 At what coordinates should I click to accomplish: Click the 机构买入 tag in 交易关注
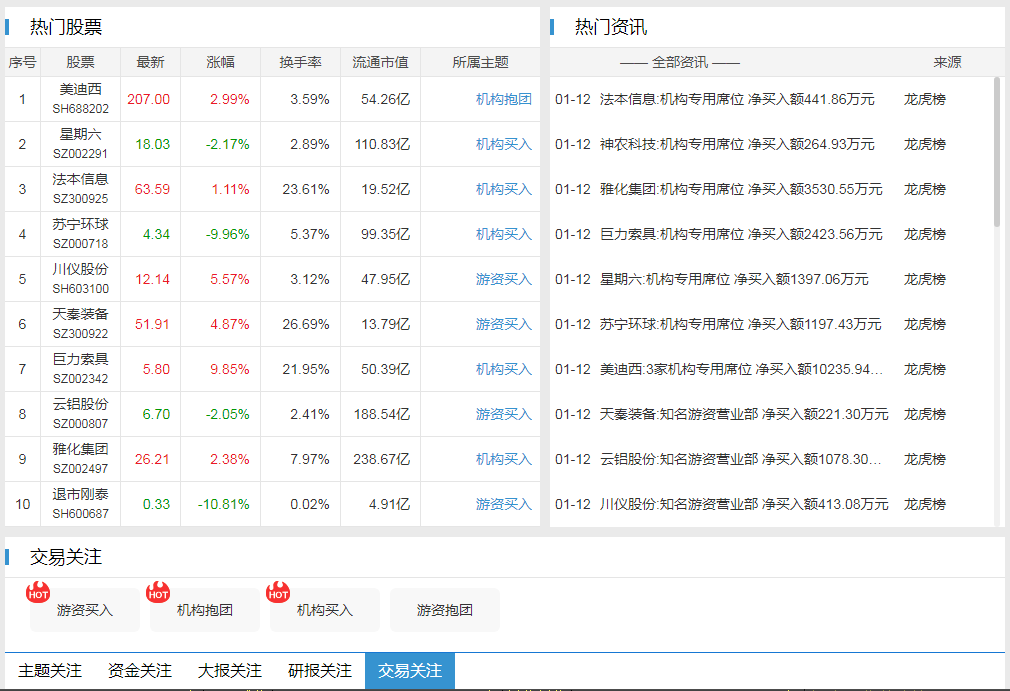point(325,610)
